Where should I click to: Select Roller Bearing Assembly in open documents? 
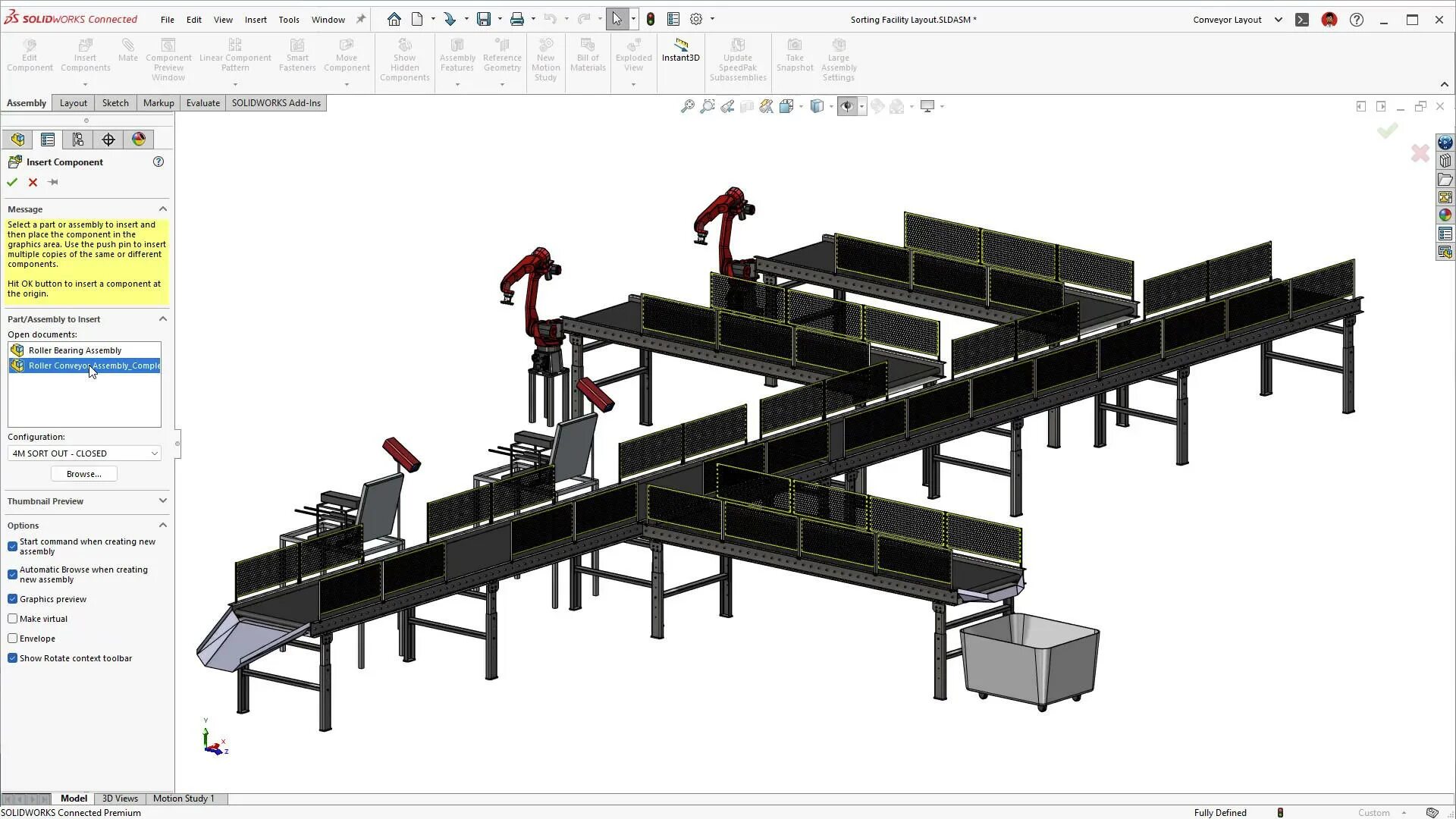(x=74, y=350)
